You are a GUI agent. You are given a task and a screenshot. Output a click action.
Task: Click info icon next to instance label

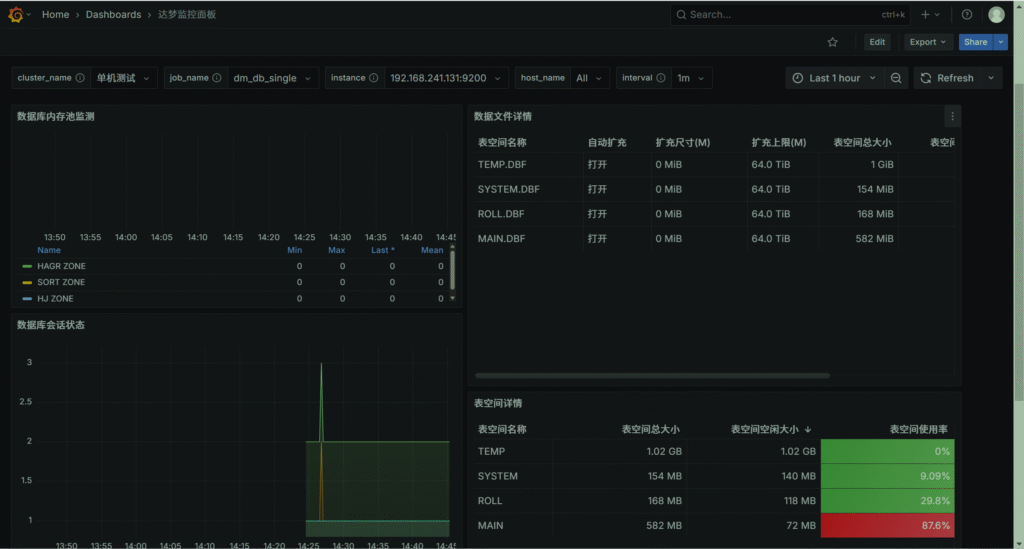[x=374, y=78]
